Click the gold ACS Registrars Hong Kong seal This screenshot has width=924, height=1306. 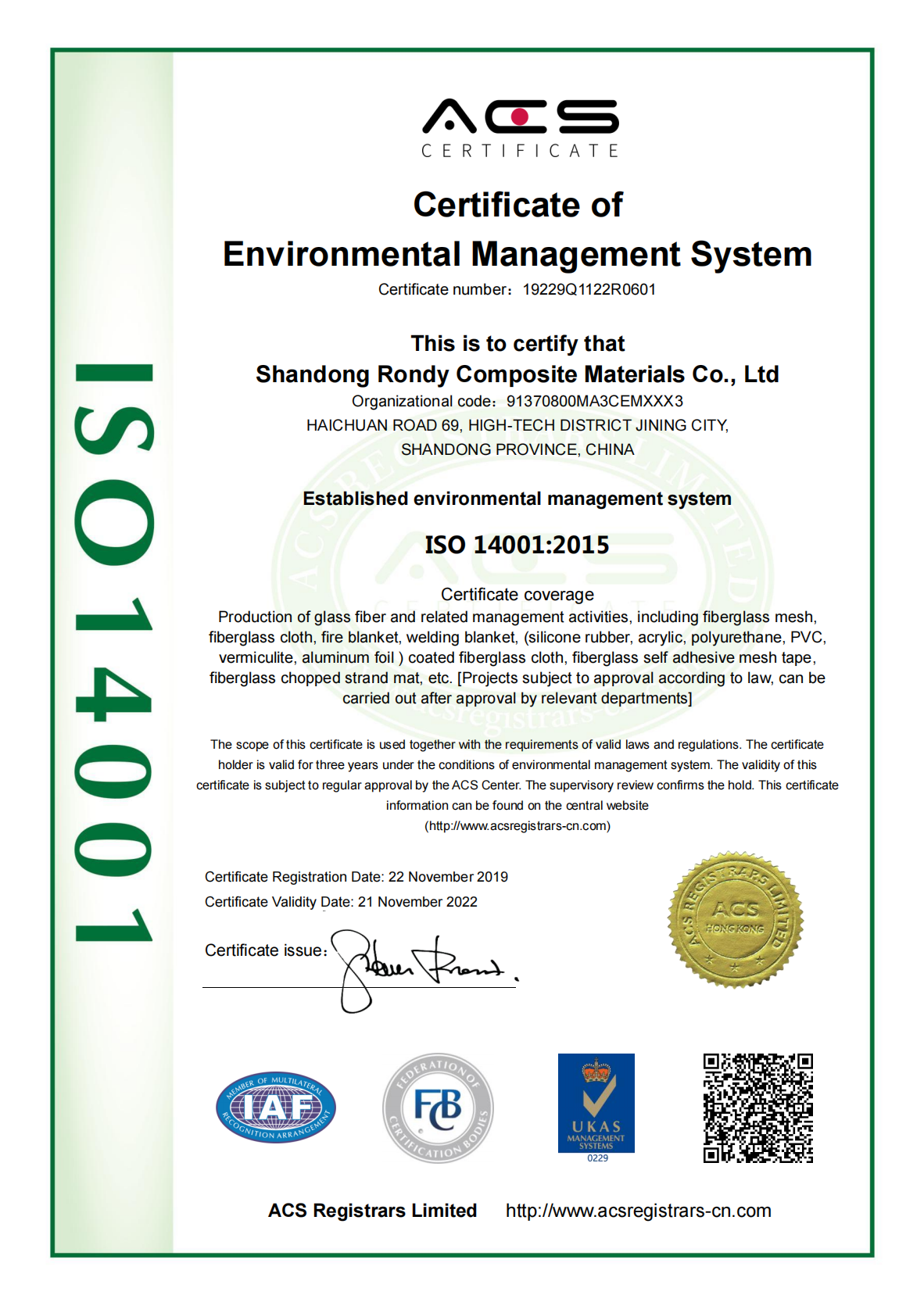pos(735,919)
